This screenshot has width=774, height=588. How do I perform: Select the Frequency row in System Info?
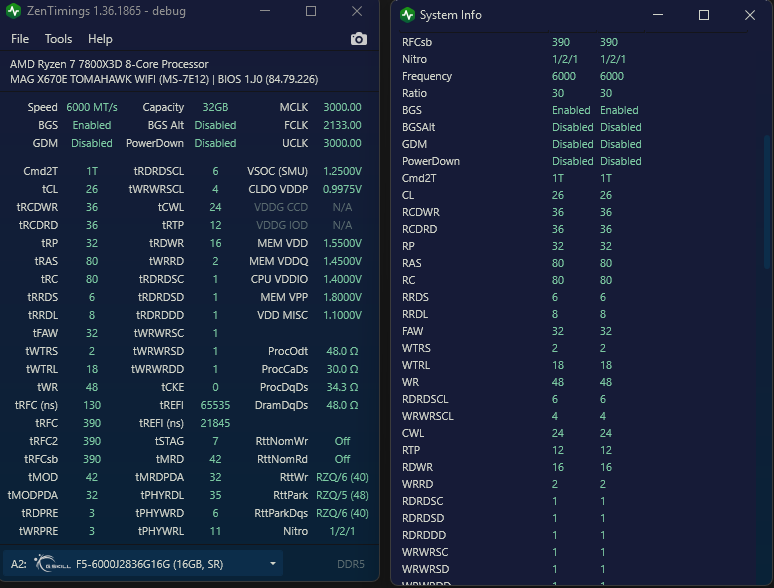tap(573, 76)
